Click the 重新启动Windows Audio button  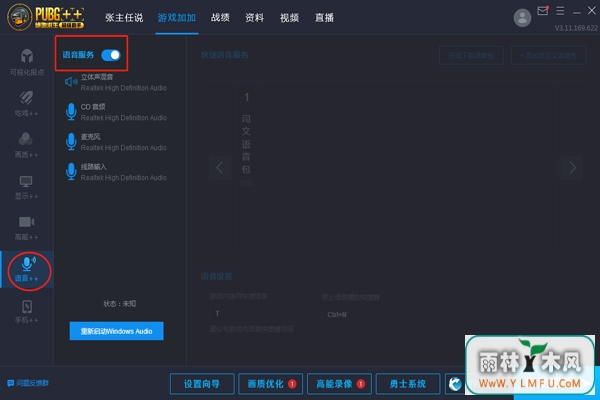coord(117,331)
